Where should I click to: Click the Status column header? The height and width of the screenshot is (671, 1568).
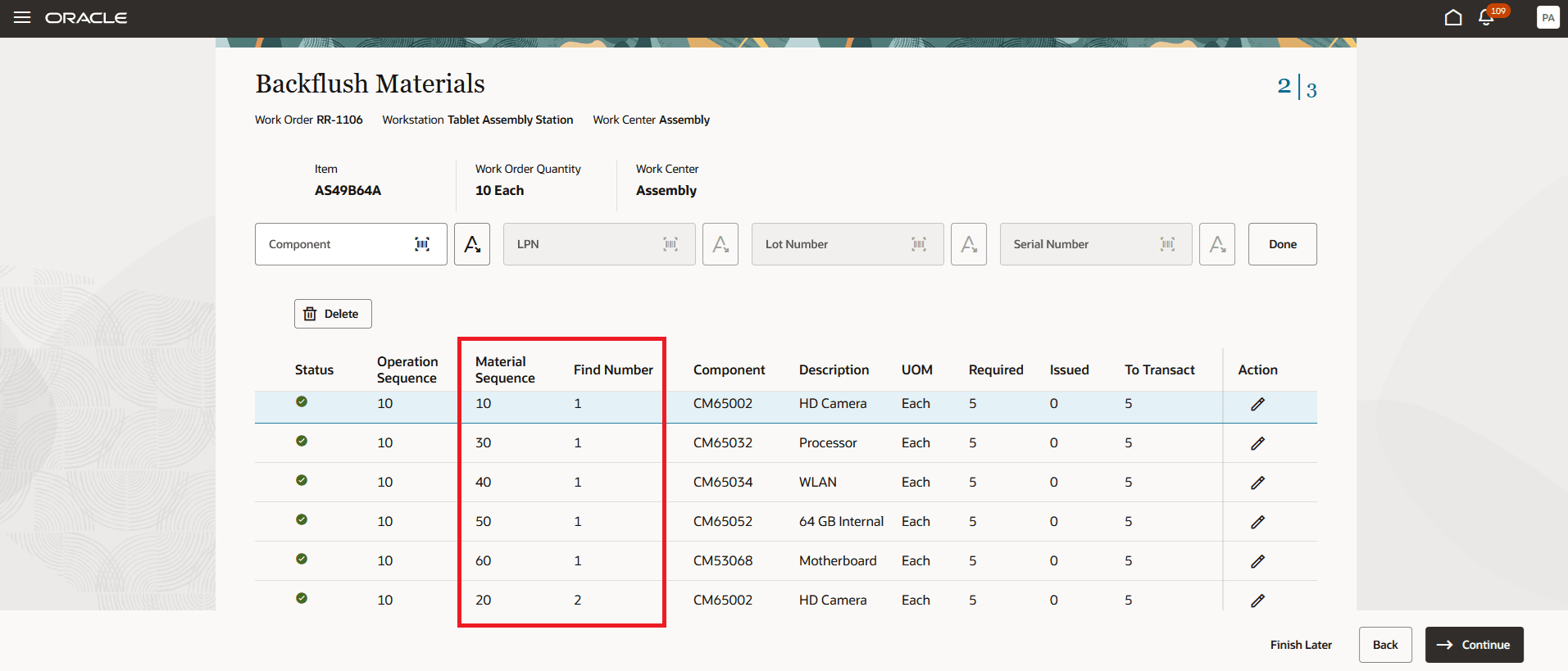click(314, 370)
